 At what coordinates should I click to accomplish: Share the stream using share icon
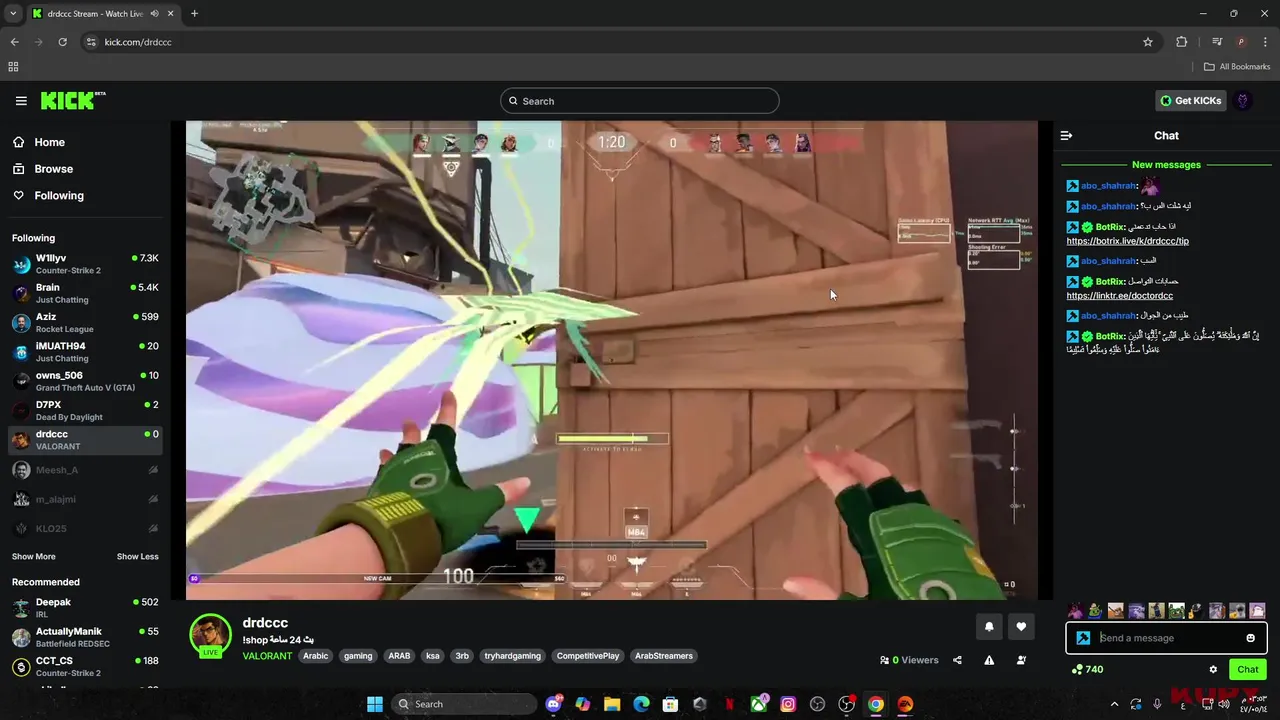pos(957,660)
